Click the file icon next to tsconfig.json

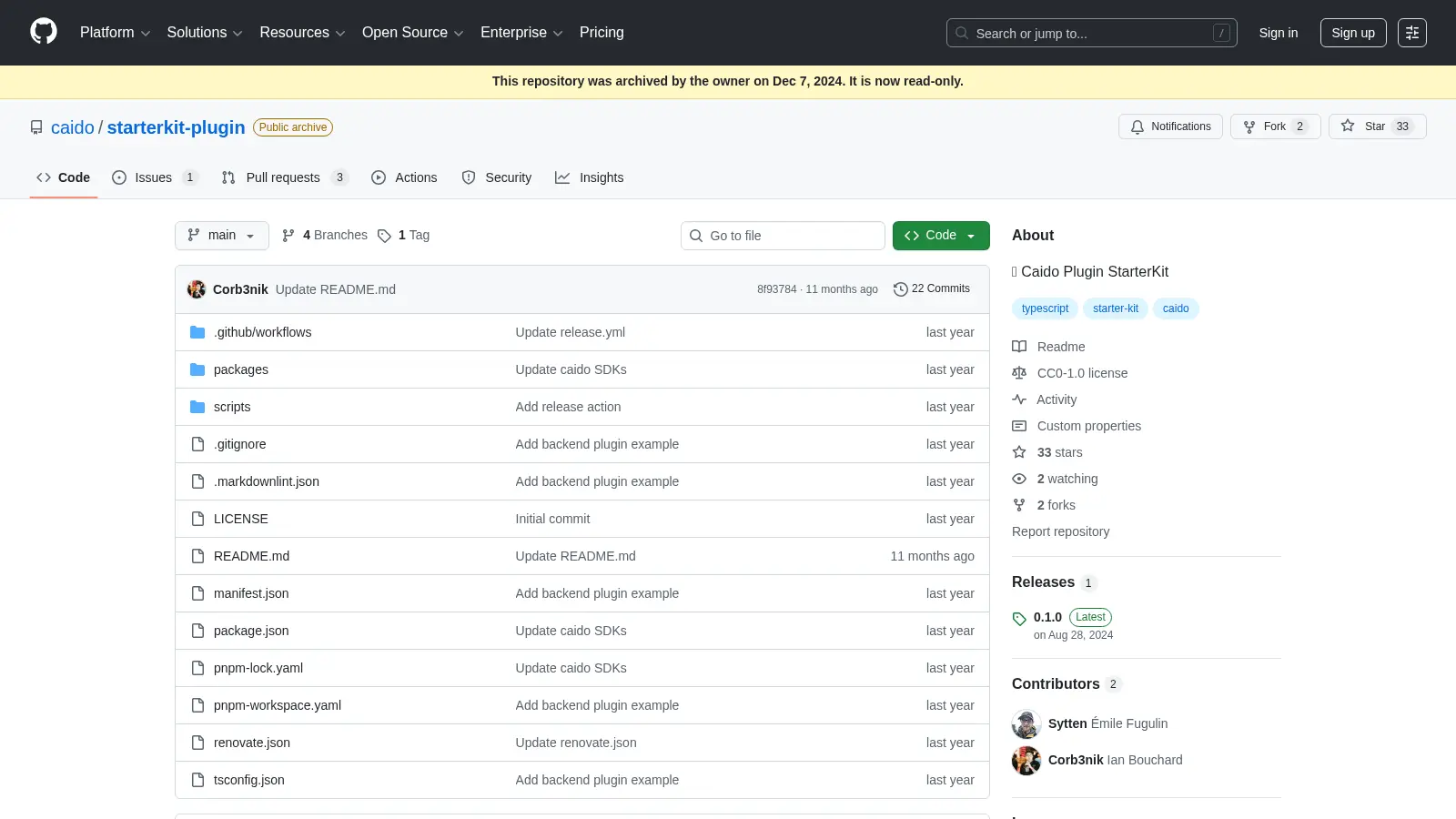pos(197,780)
